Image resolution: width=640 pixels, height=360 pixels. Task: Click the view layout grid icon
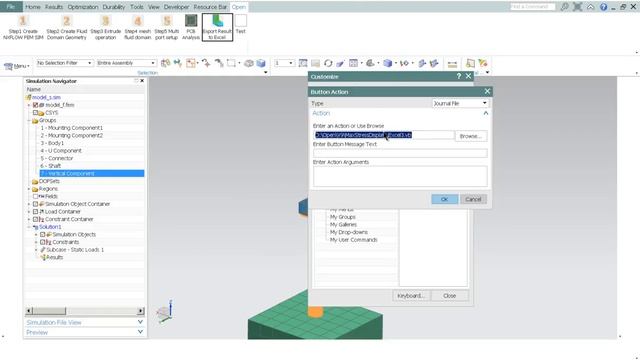click(353, 63)
